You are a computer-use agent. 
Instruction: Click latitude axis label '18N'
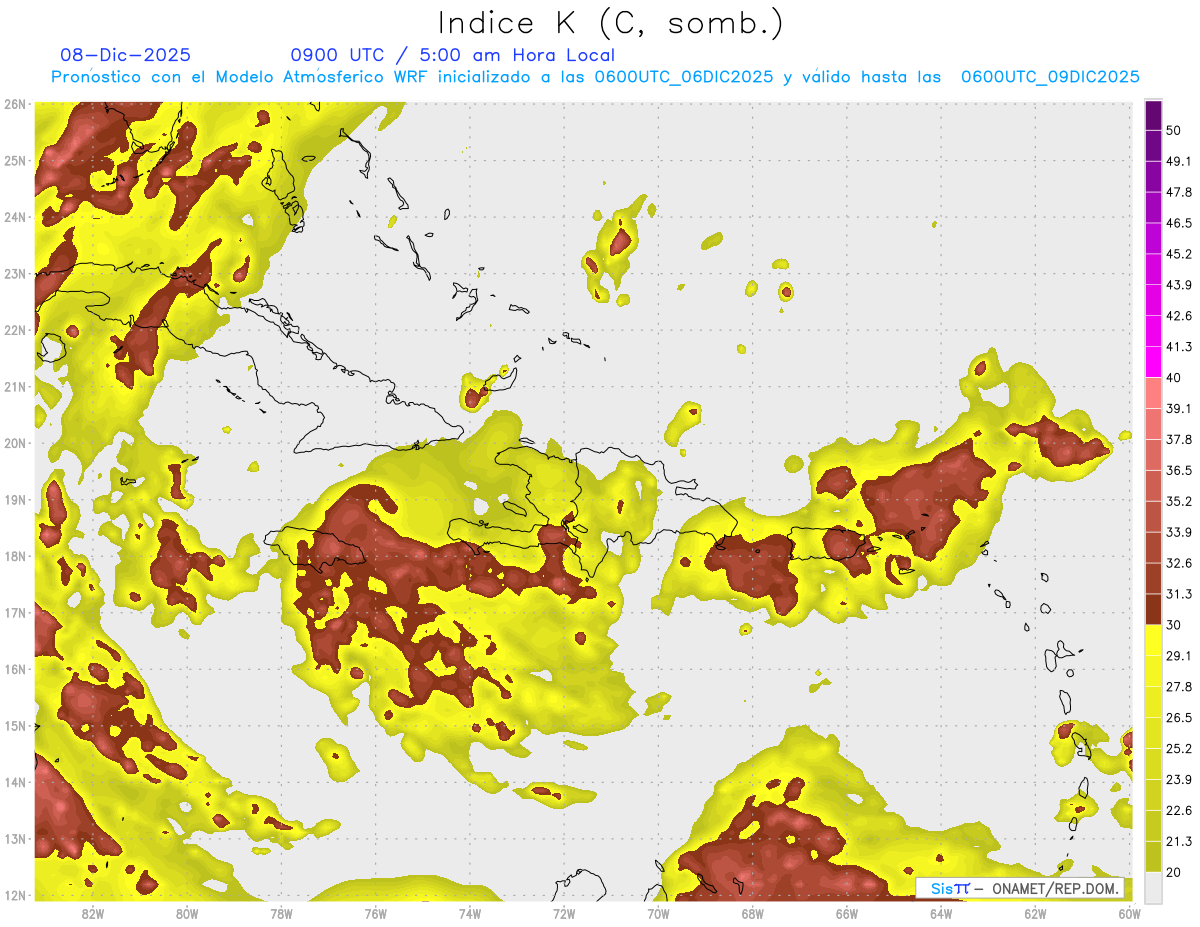click(x=15, y=556)
